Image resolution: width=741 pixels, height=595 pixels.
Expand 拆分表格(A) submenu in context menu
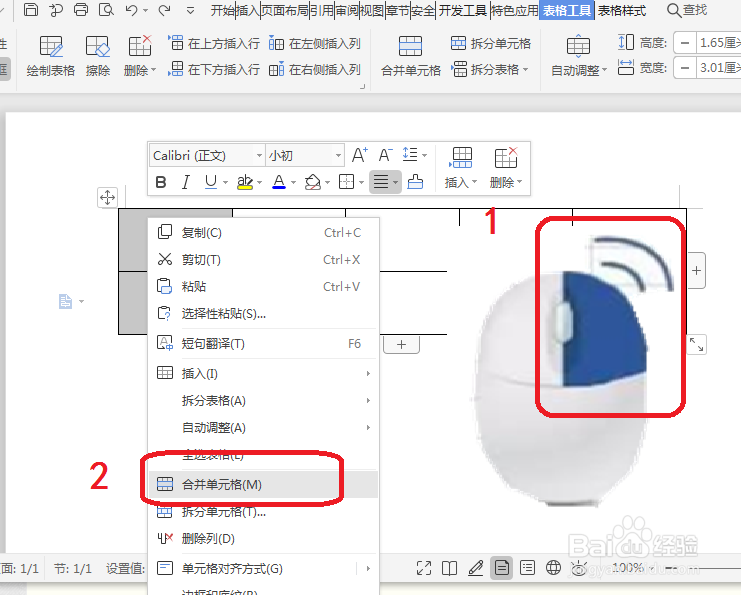[263, 401]
